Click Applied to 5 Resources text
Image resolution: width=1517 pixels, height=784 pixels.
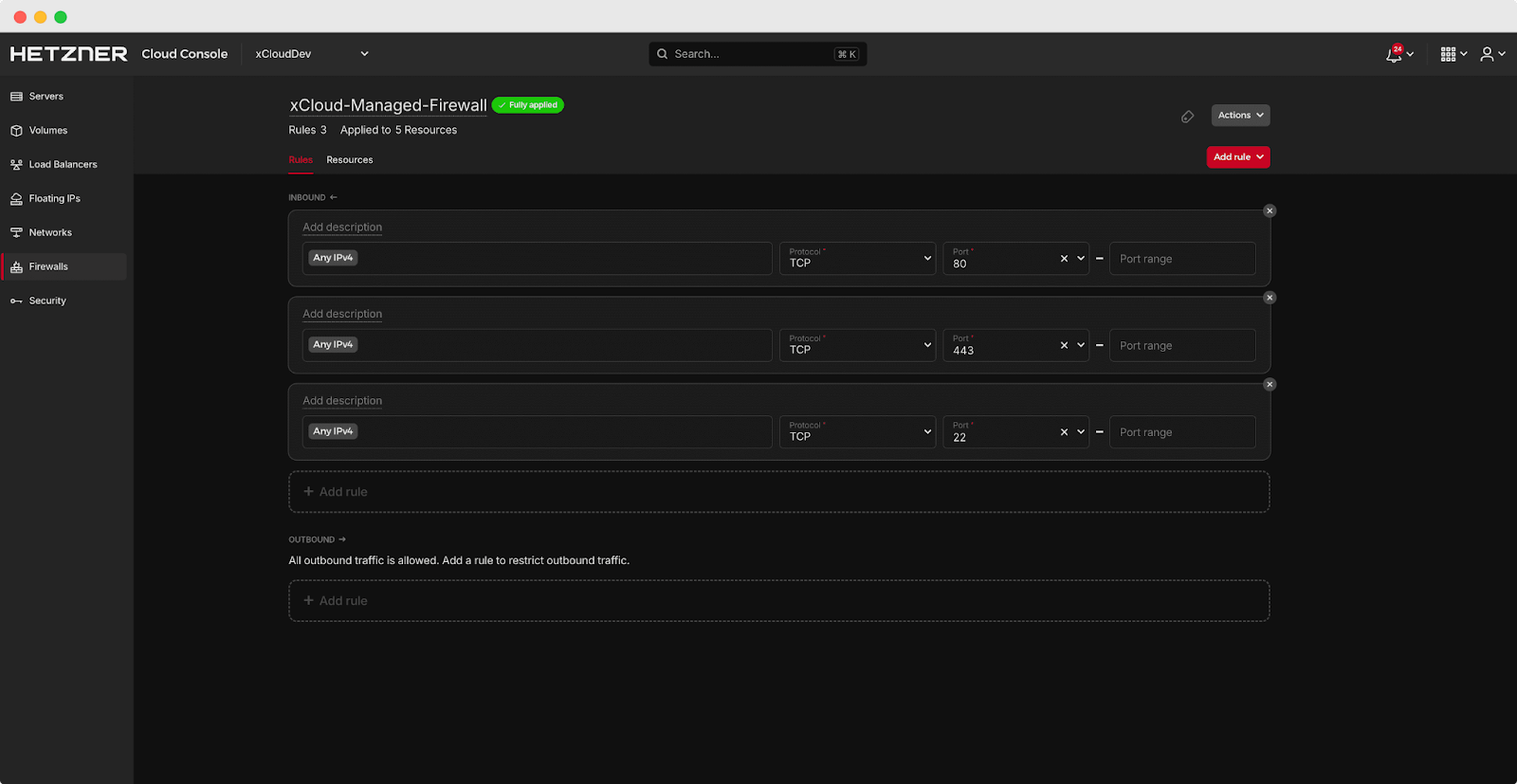point(398,130)
